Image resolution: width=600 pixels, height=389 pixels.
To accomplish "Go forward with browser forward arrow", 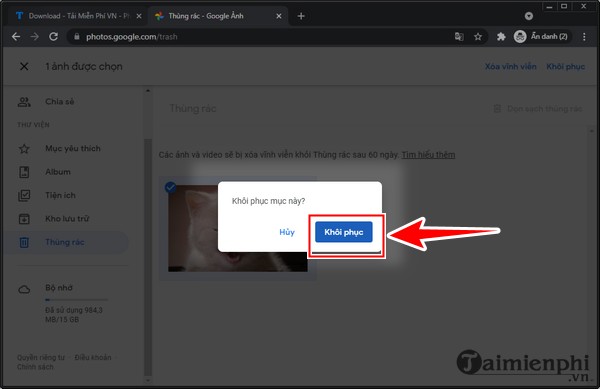I will [x=34, y=37].
